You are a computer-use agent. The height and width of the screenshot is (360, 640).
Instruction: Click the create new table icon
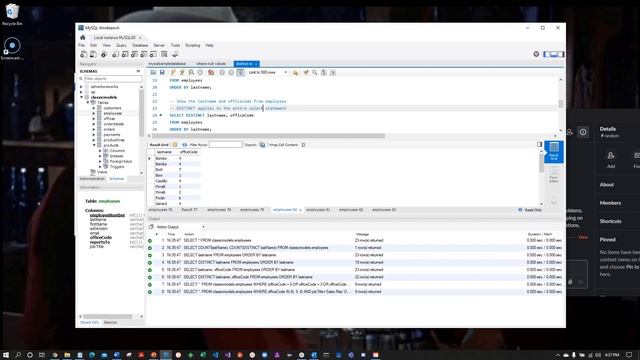pyautogui.click(x=125, y=54)
